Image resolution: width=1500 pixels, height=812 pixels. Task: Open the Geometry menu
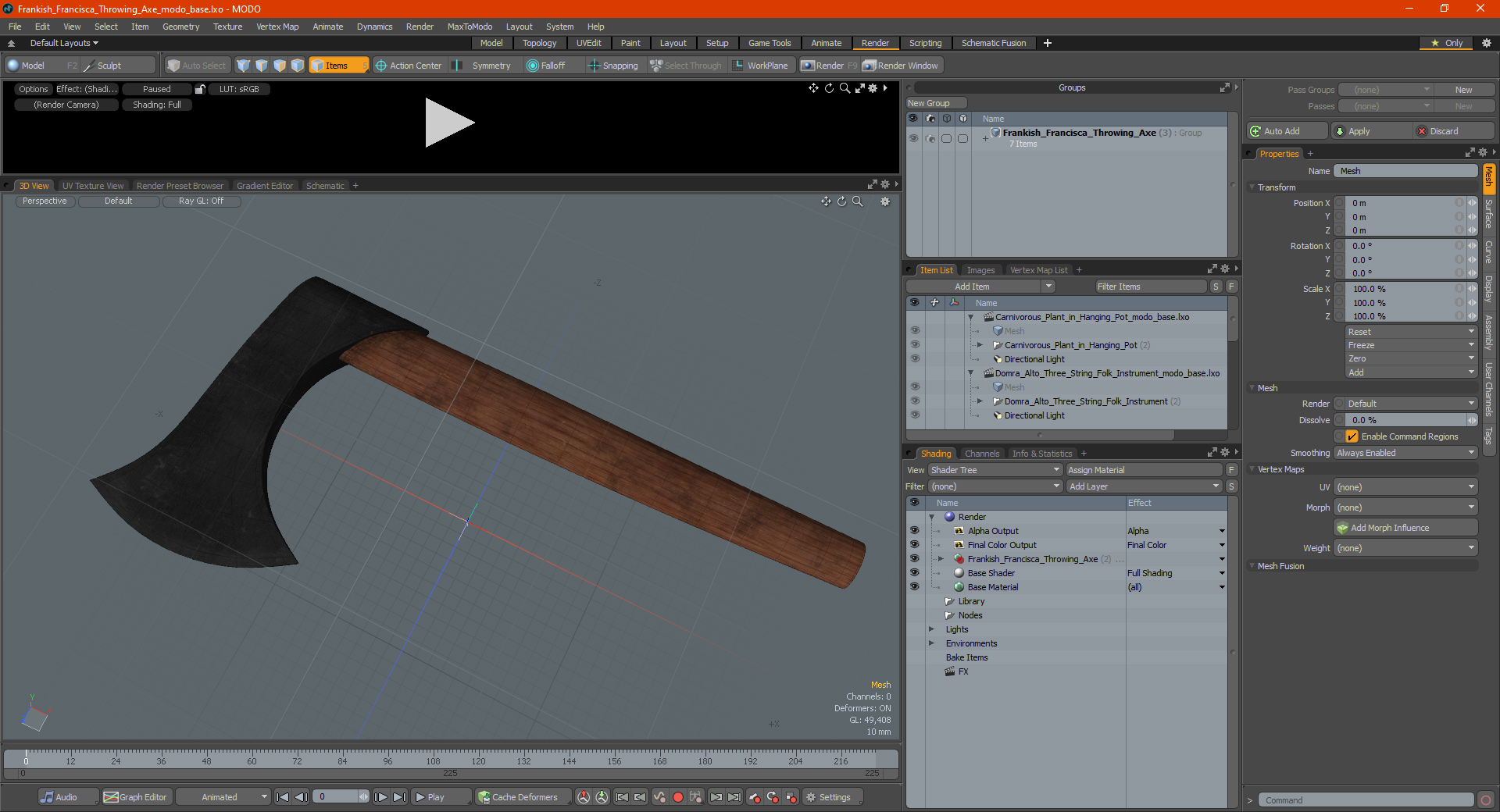pos(180,27)
